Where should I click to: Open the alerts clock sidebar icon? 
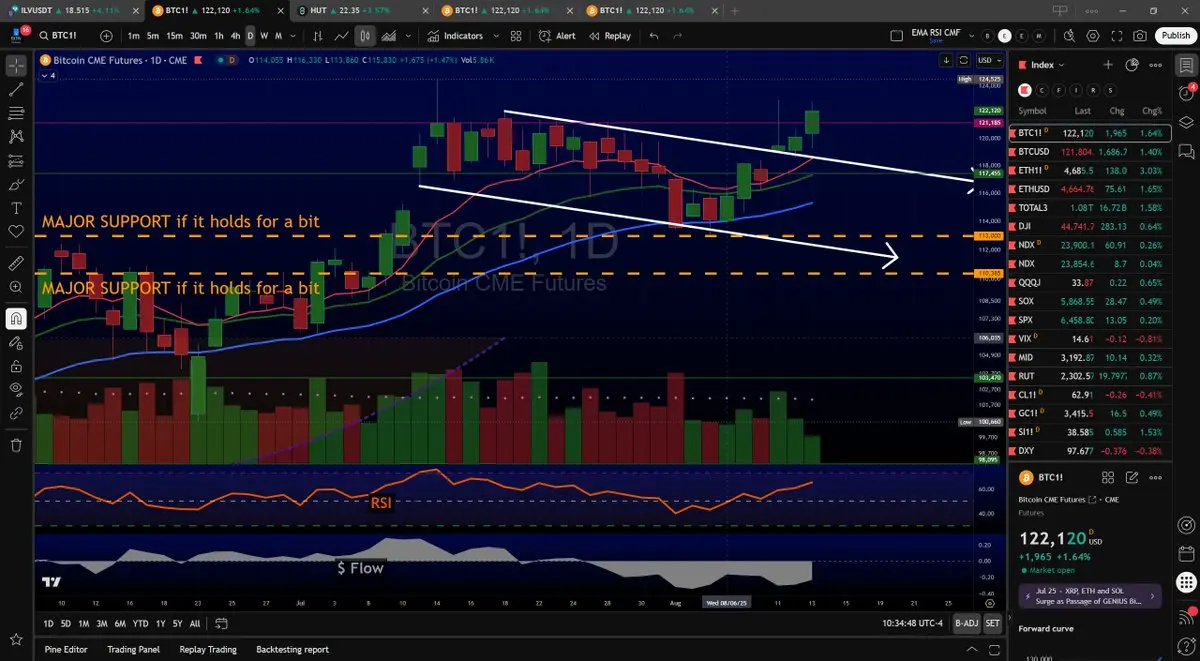click(x=1185, y=94)
